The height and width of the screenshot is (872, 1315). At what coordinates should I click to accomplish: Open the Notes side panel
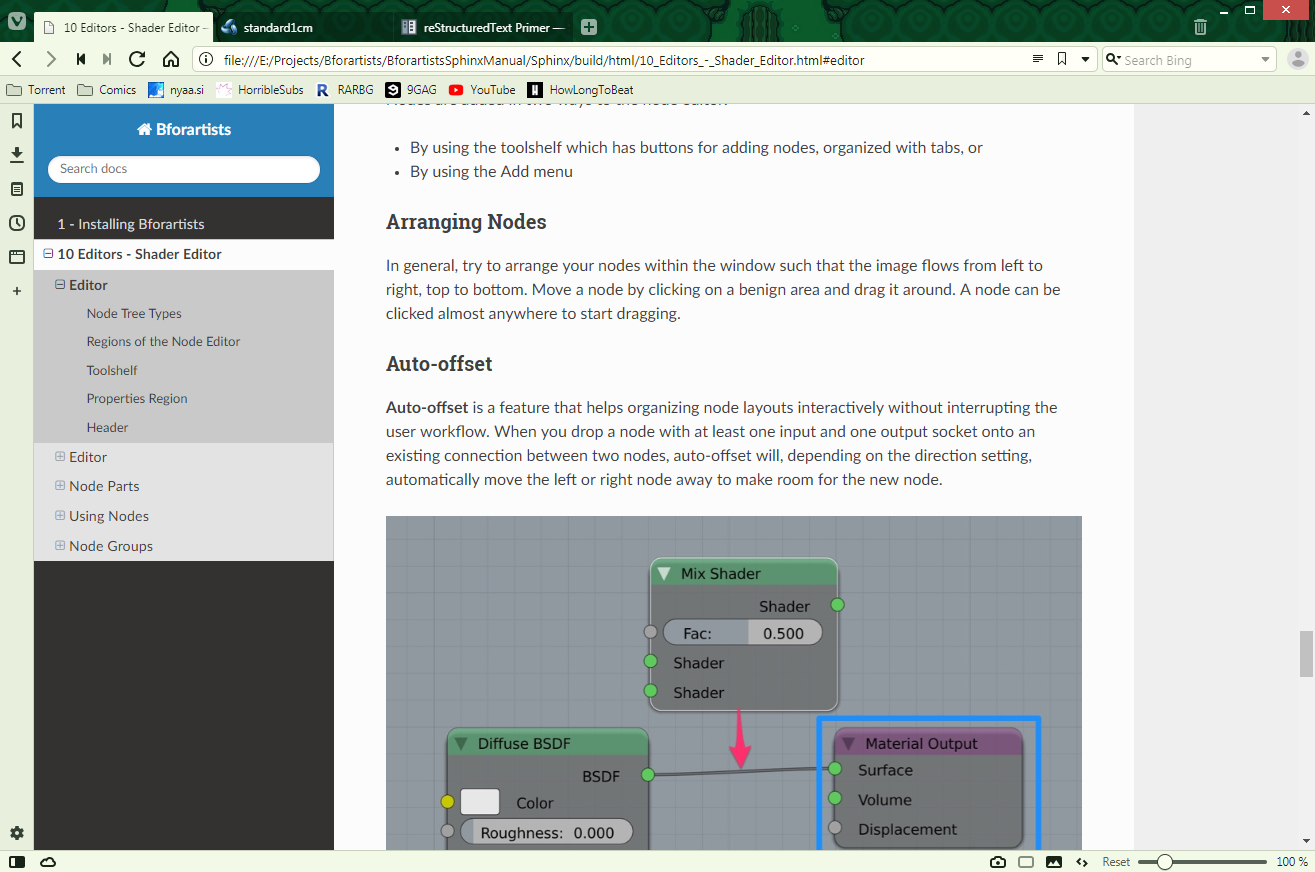pyautogui.click(x=17, y=189)
